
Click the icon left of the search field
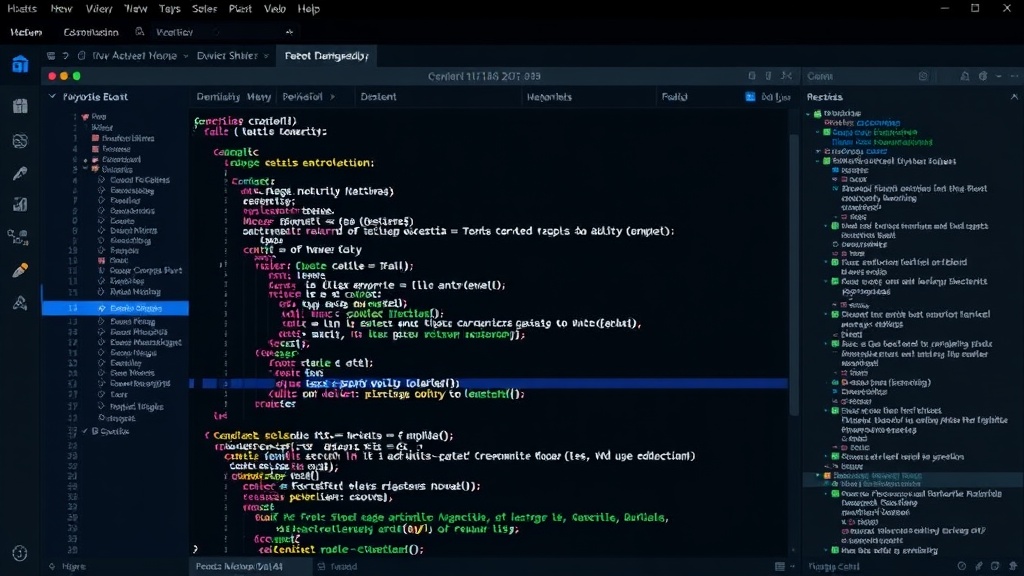click(x=139, y=31)
